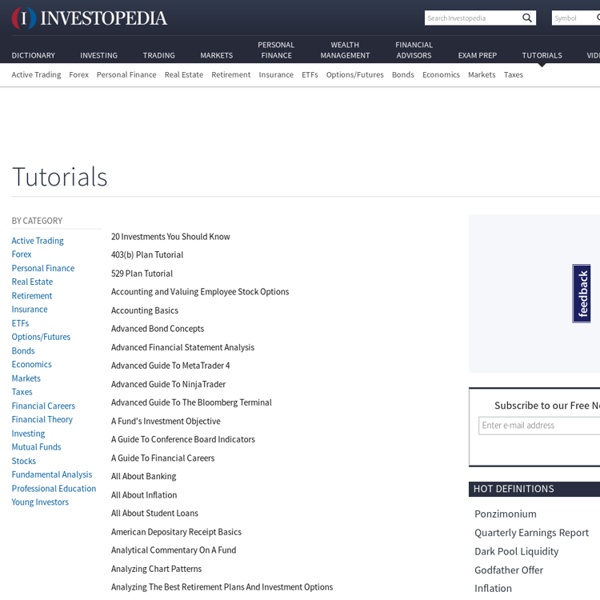Open the Exam Prep menu
Screen dimensions: 600x600
point(477,55)
